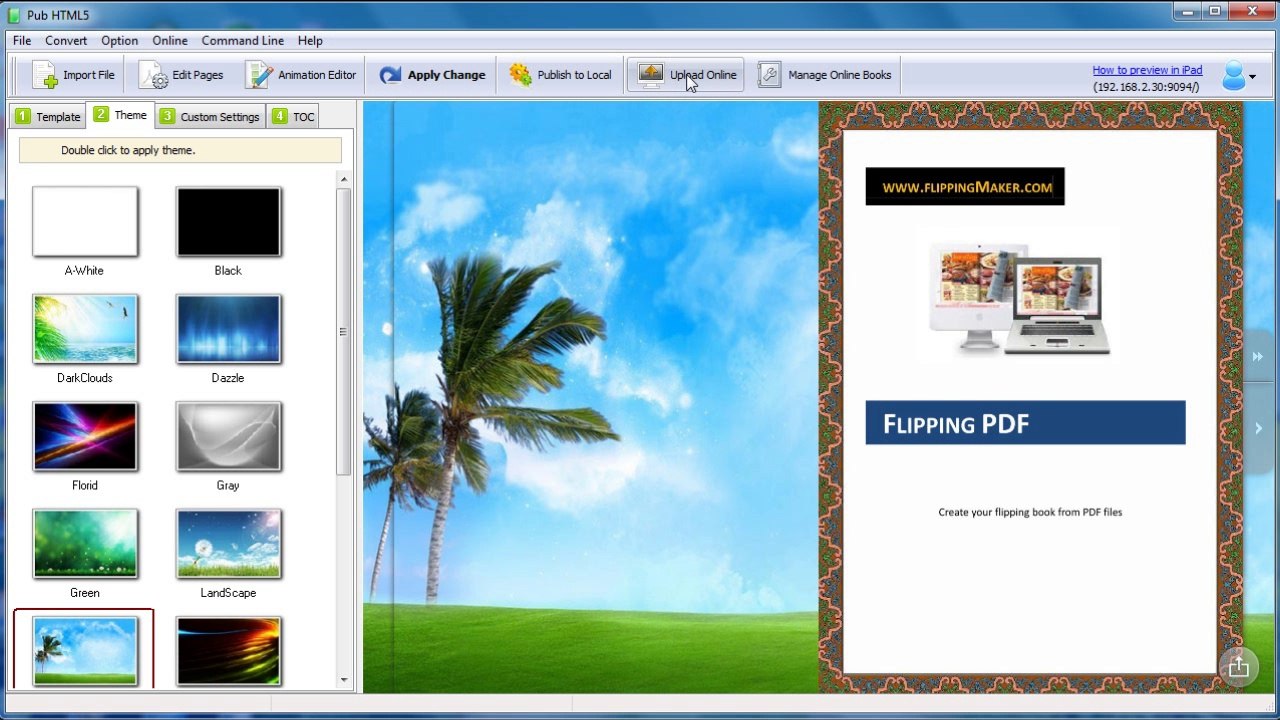Select the Gray theme thumbnail
The image size is (1280, 720).
tap(228, 436)
